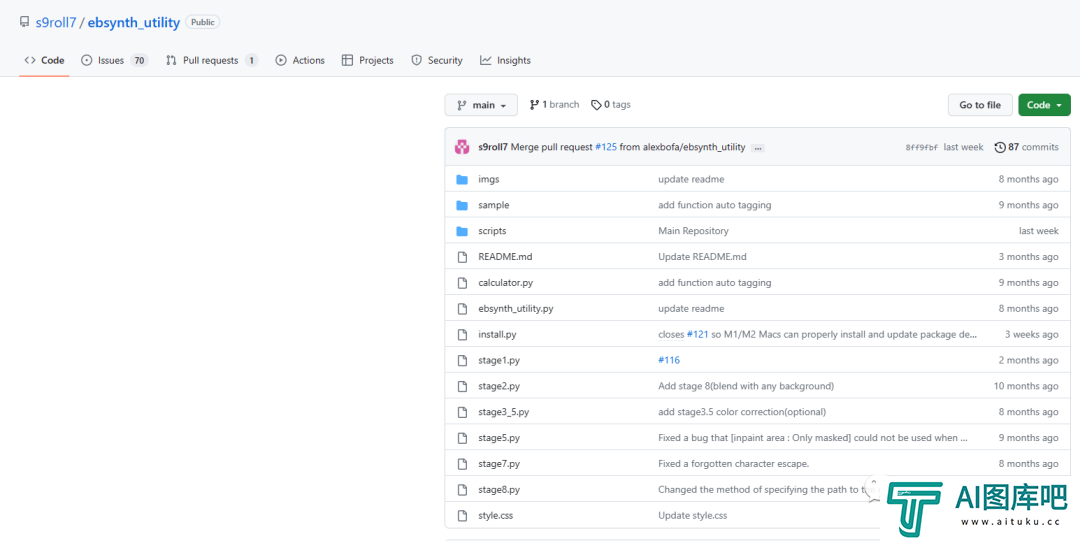Click file icon beside ebsynth_utility.py
Viewport: 1080px width, 541px height.
pyautogui.click(x=462, y=309)
